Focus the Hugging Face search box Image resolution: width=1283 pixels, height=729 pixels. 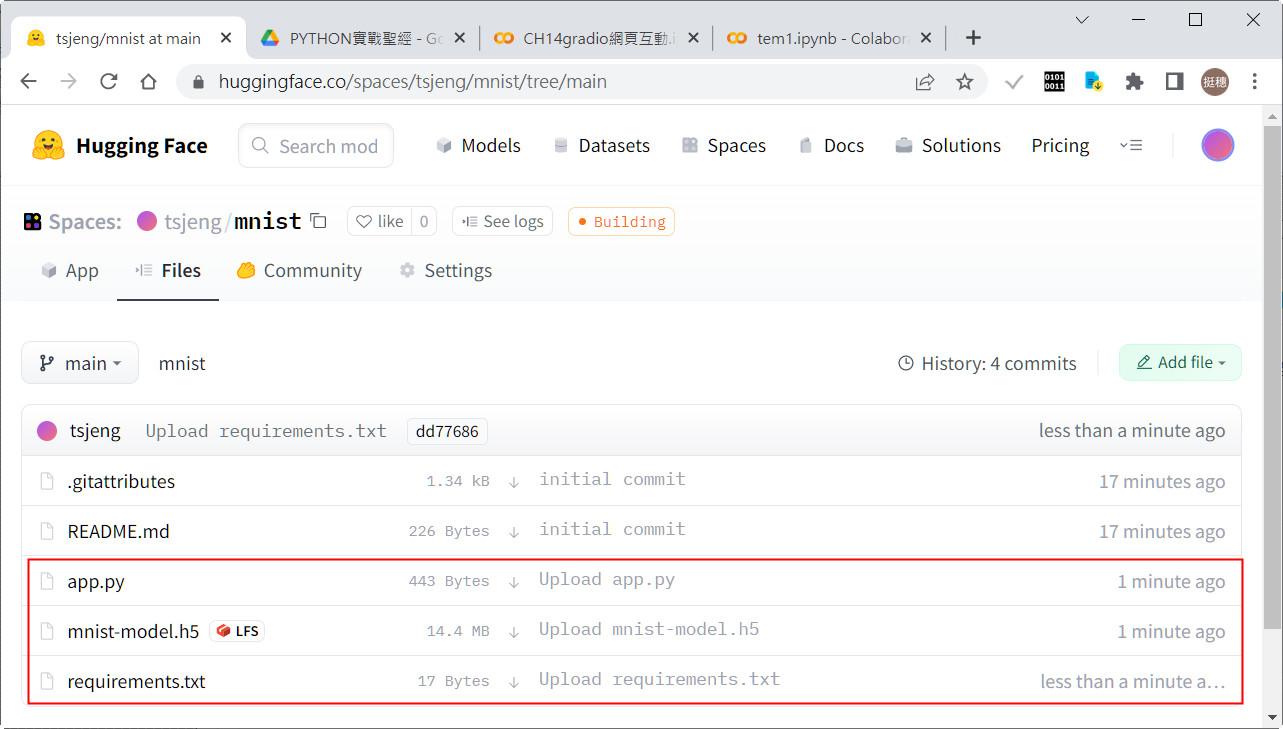316,146
